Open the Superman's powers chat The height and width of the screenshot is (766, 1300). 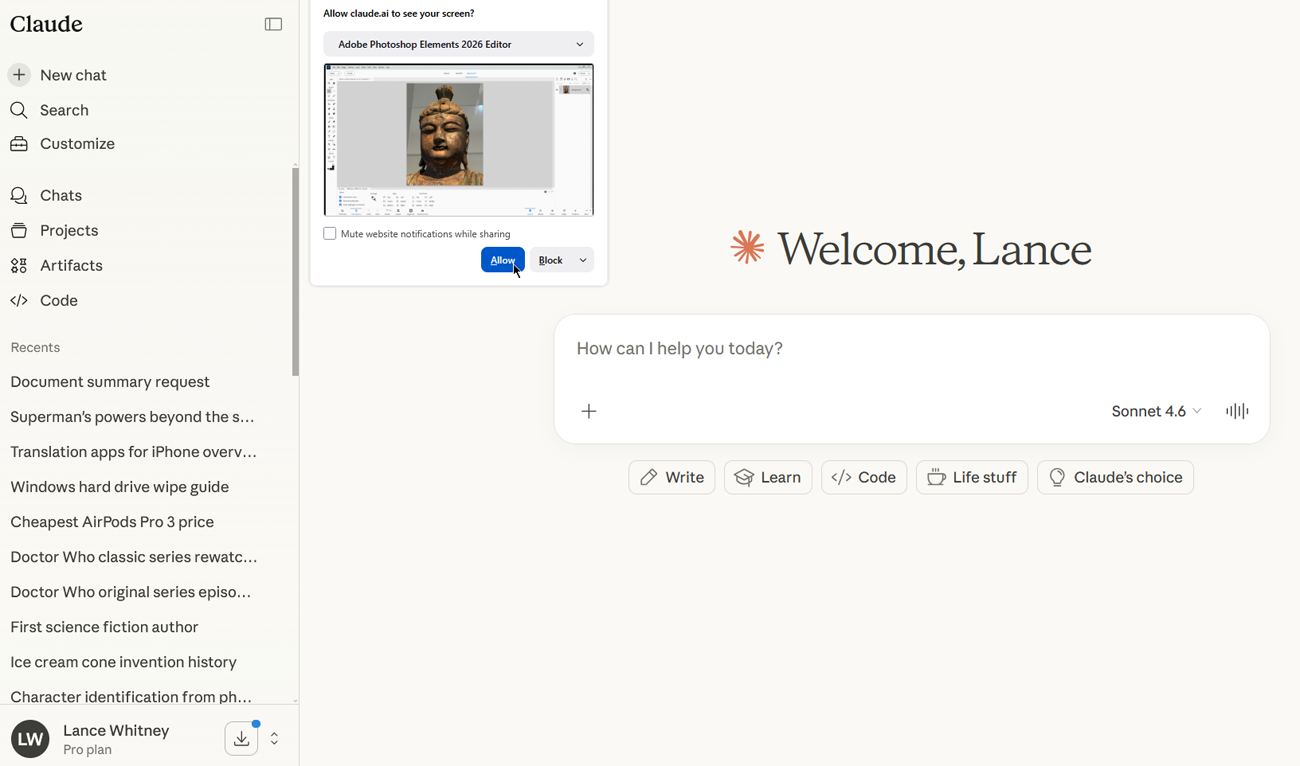132,417
